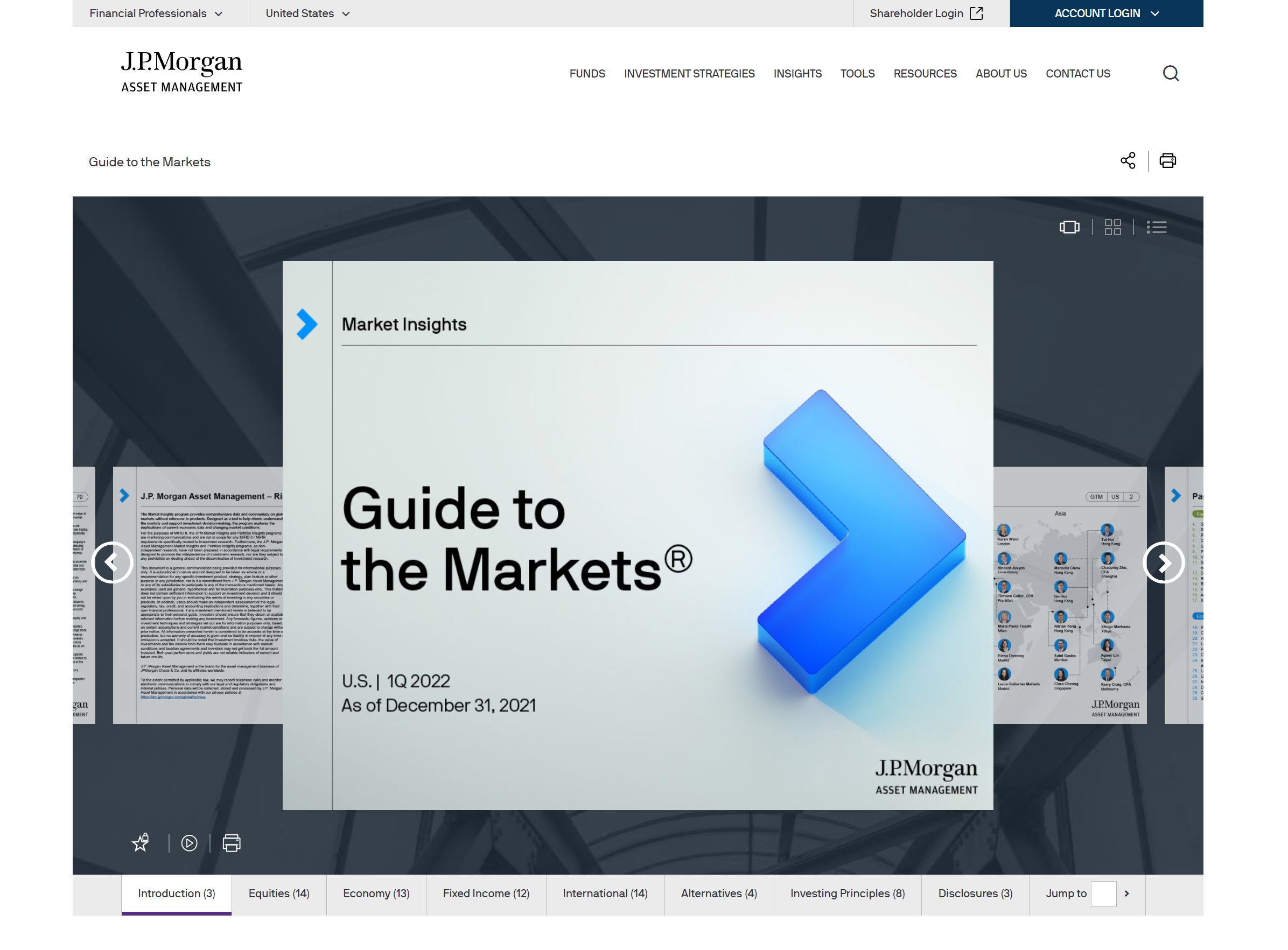Expand the Financial Professionals dropdown
The image size is (1288, 950).
[156, 13]
